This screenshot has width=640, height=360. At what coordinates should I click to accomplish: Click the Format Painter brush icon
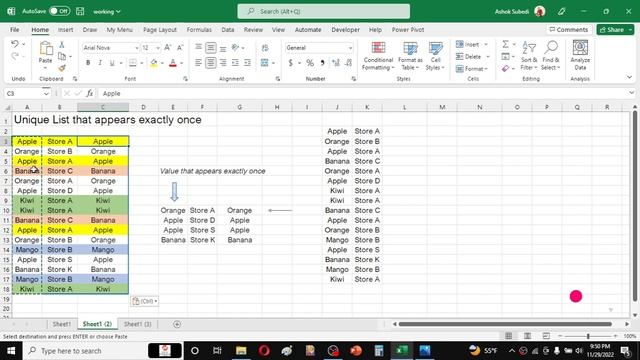[x=62, y=68]
